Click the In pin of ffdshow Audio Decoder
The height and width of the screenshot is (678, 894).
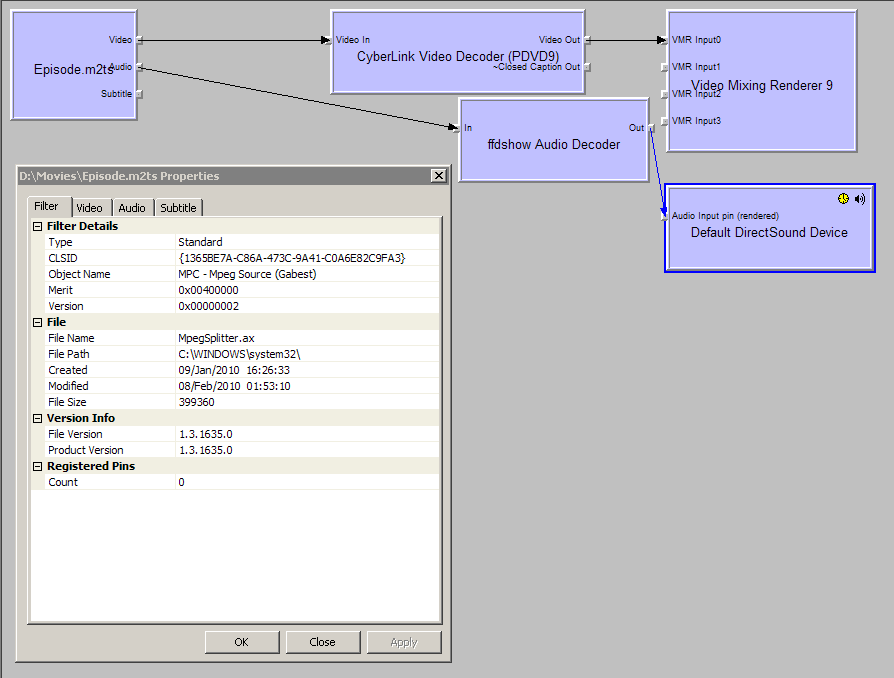(x=456, y=128)
